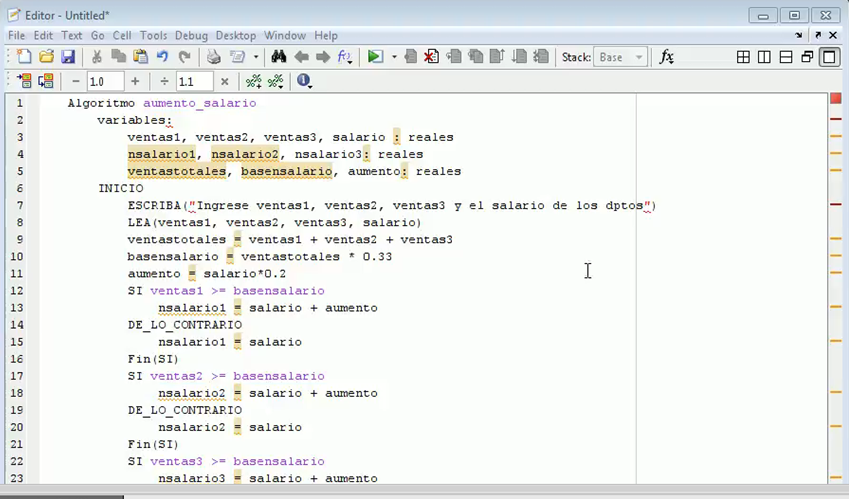This screenshot has width=849, height=499.
Task: Run the file with green play button
Action: pos(375,57)
